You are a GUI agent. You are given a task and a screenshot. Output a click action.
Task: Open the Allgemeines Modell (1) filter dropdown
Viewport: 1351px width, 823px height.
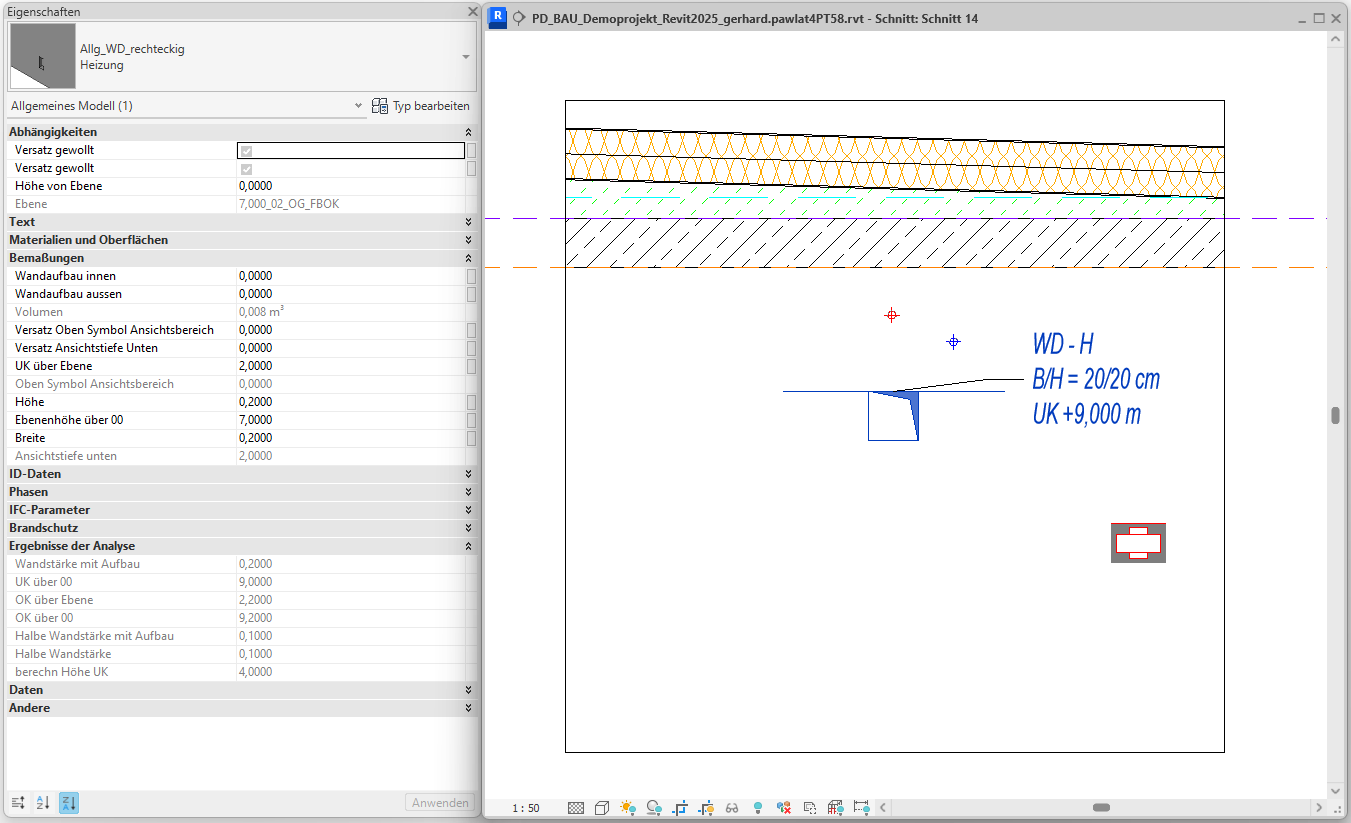click(359, 106)
